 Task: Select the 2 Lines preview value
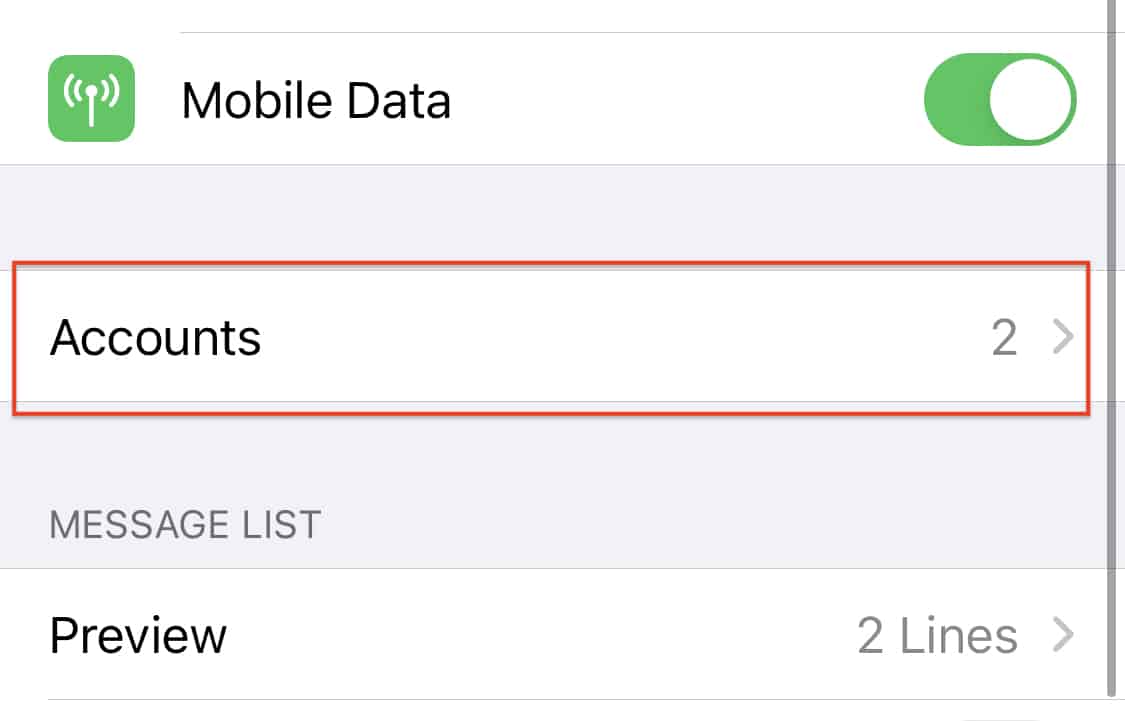pos(937,636)
